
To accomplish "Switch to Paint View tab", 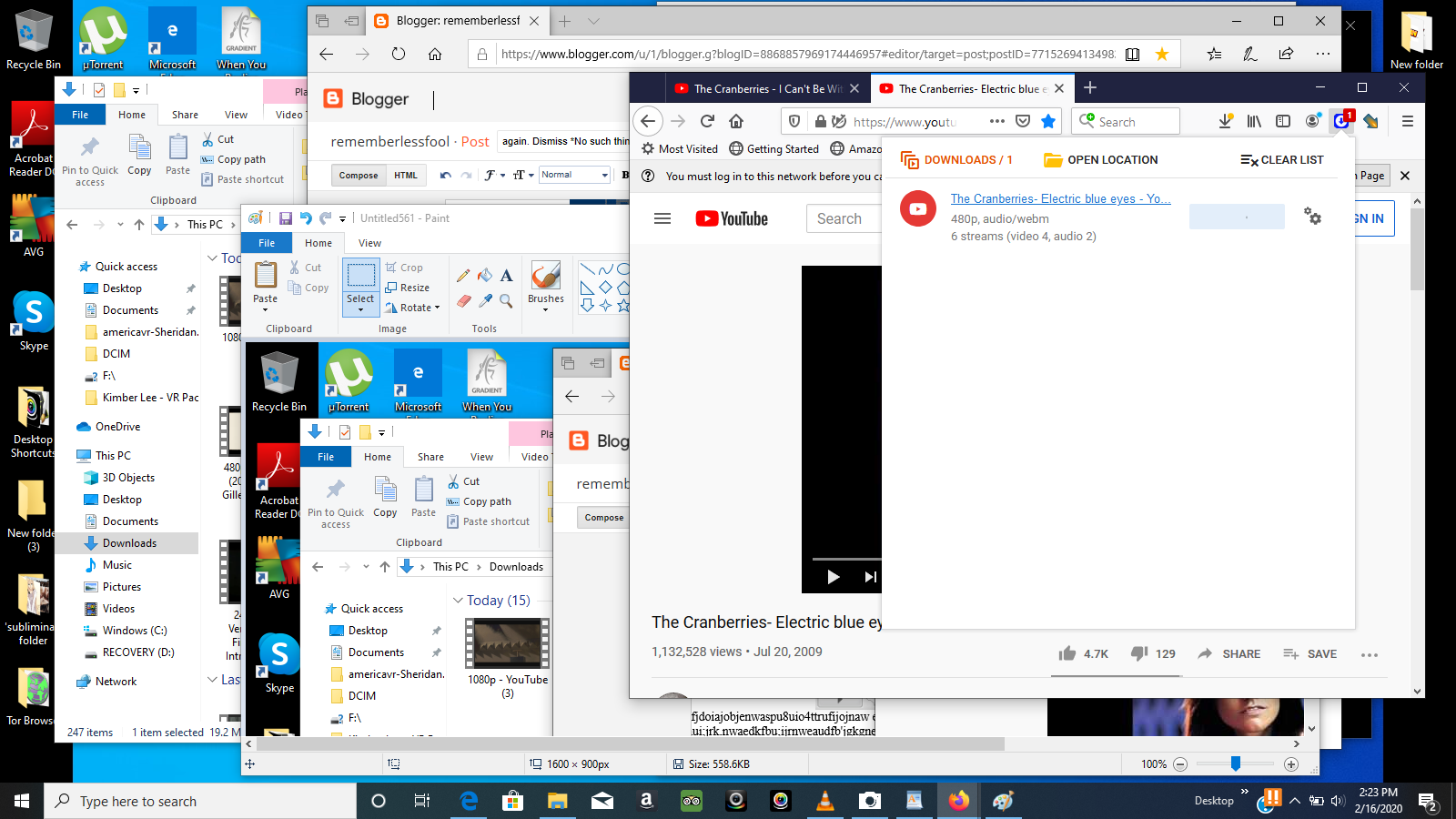I will tap(369, 243).
